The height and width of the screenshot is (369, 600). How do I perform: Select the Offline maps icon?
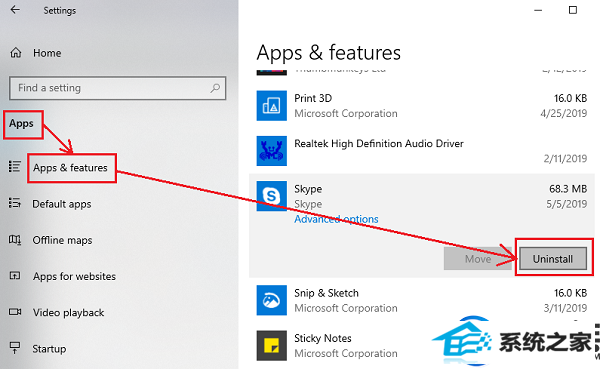(x=15, y=240)
